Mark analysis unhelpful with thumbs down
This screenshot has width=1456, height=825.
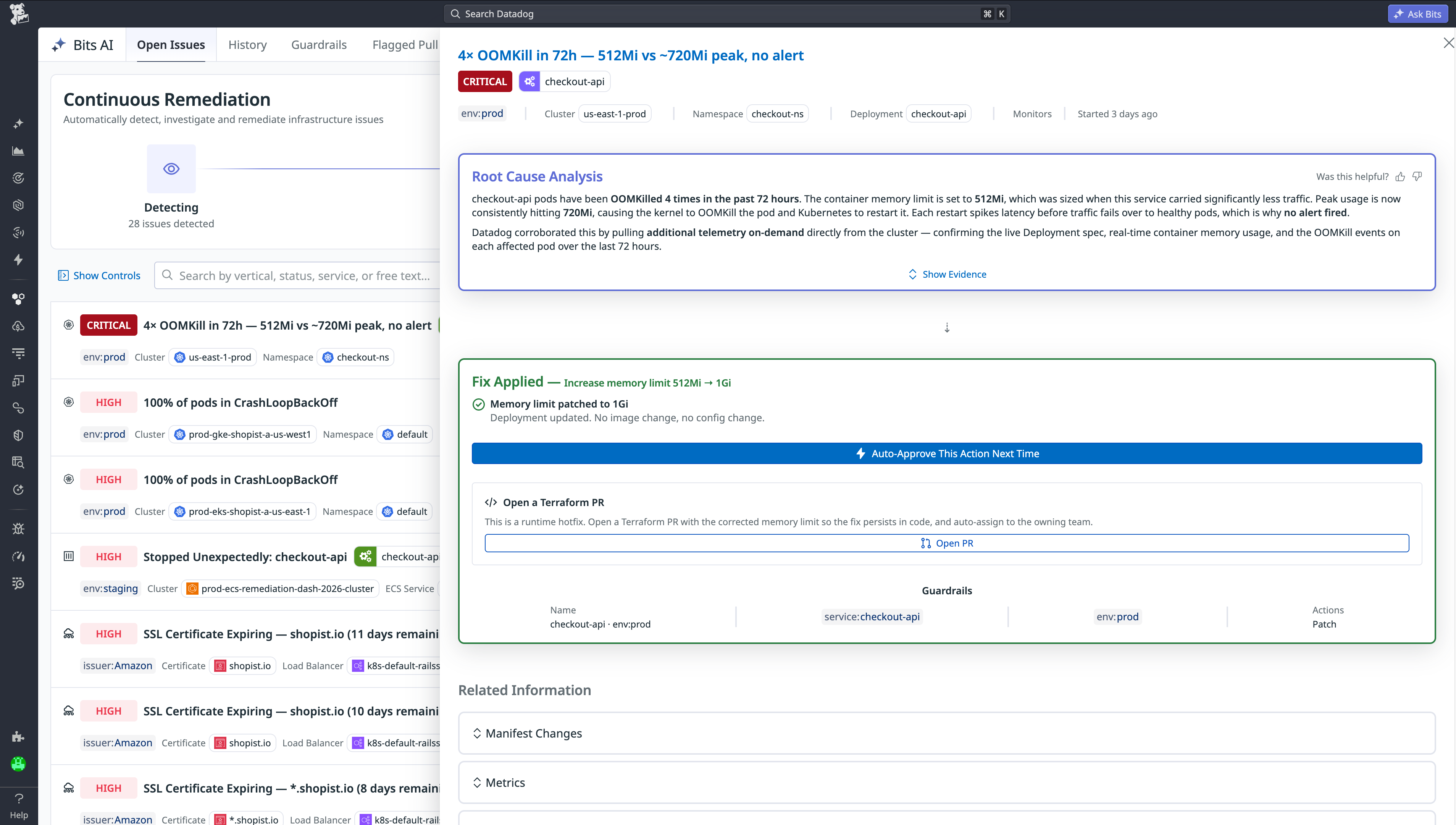coord(1417,176)
